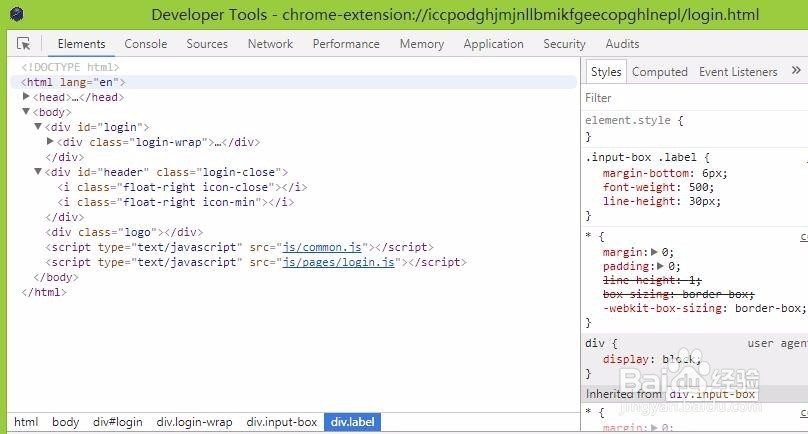Click the .input-box .label selector
Image resolution: width=808 pixels, height=434 pixels.
pos(641,157)
